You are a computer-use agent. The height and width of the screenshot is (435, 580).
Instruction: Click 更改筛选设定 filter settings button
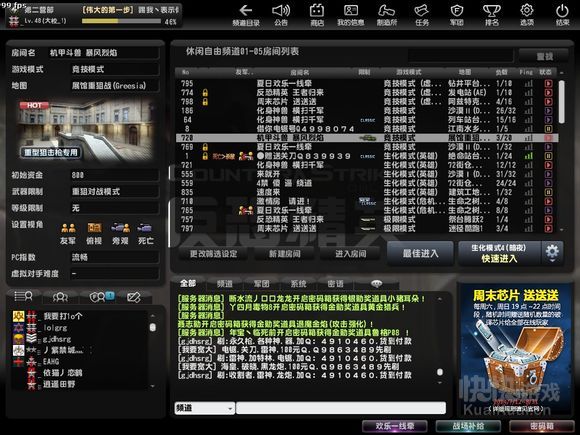point(213,254)
